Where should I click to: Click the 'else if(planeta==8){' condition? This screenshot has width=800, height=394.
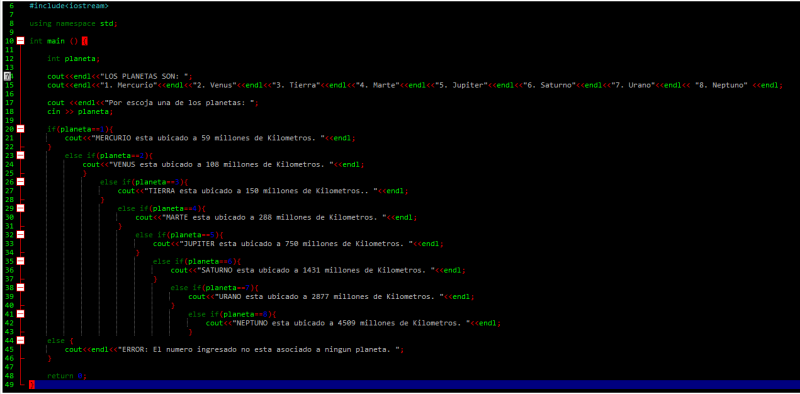[x=232, y=314]
